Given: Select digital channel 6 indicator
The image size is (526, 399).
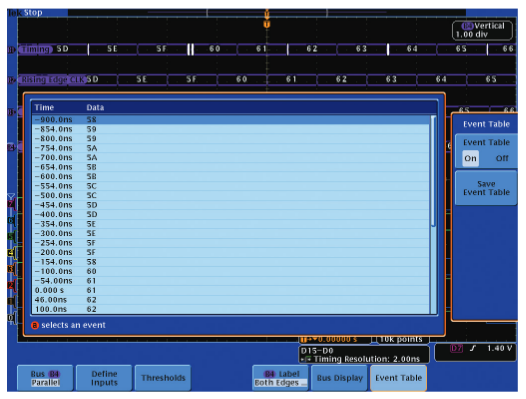Looking at the screenshot, I should coord(11,220).
